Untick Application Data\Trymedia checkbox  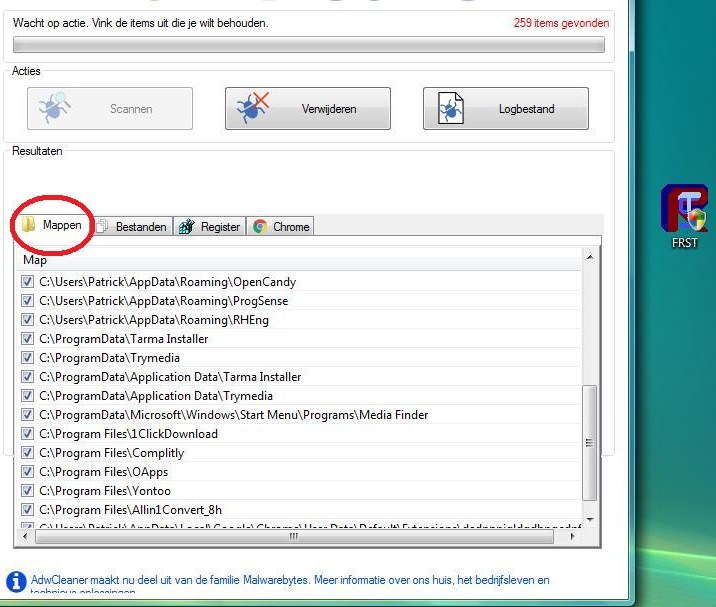pyautogui.click(x=27, y=395)
